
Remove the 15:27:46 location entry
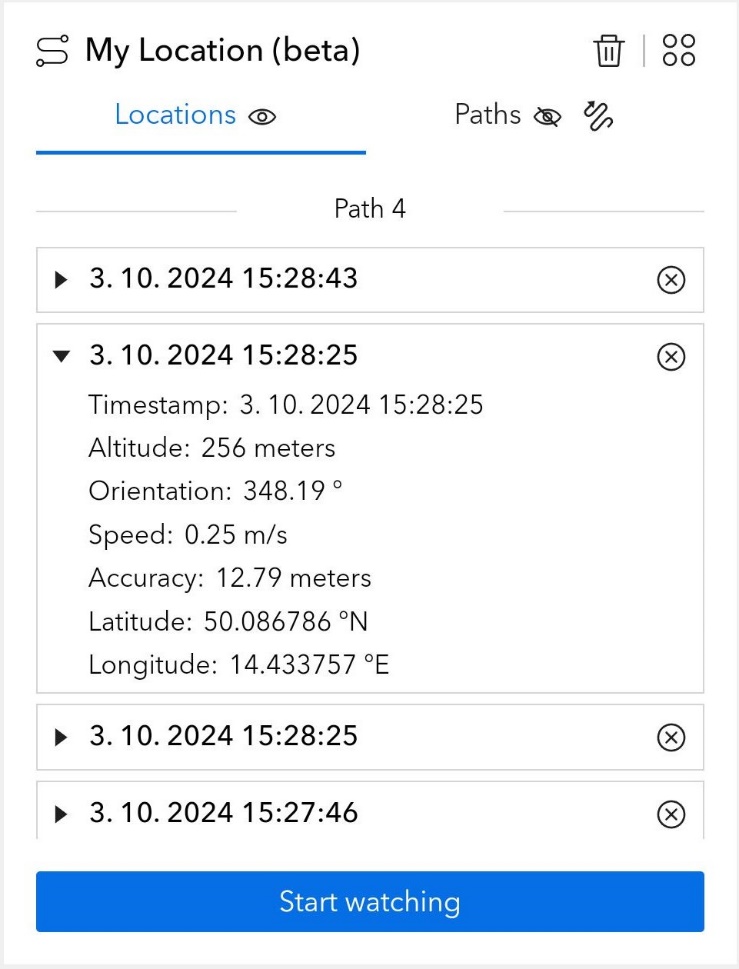click(671, 814)
